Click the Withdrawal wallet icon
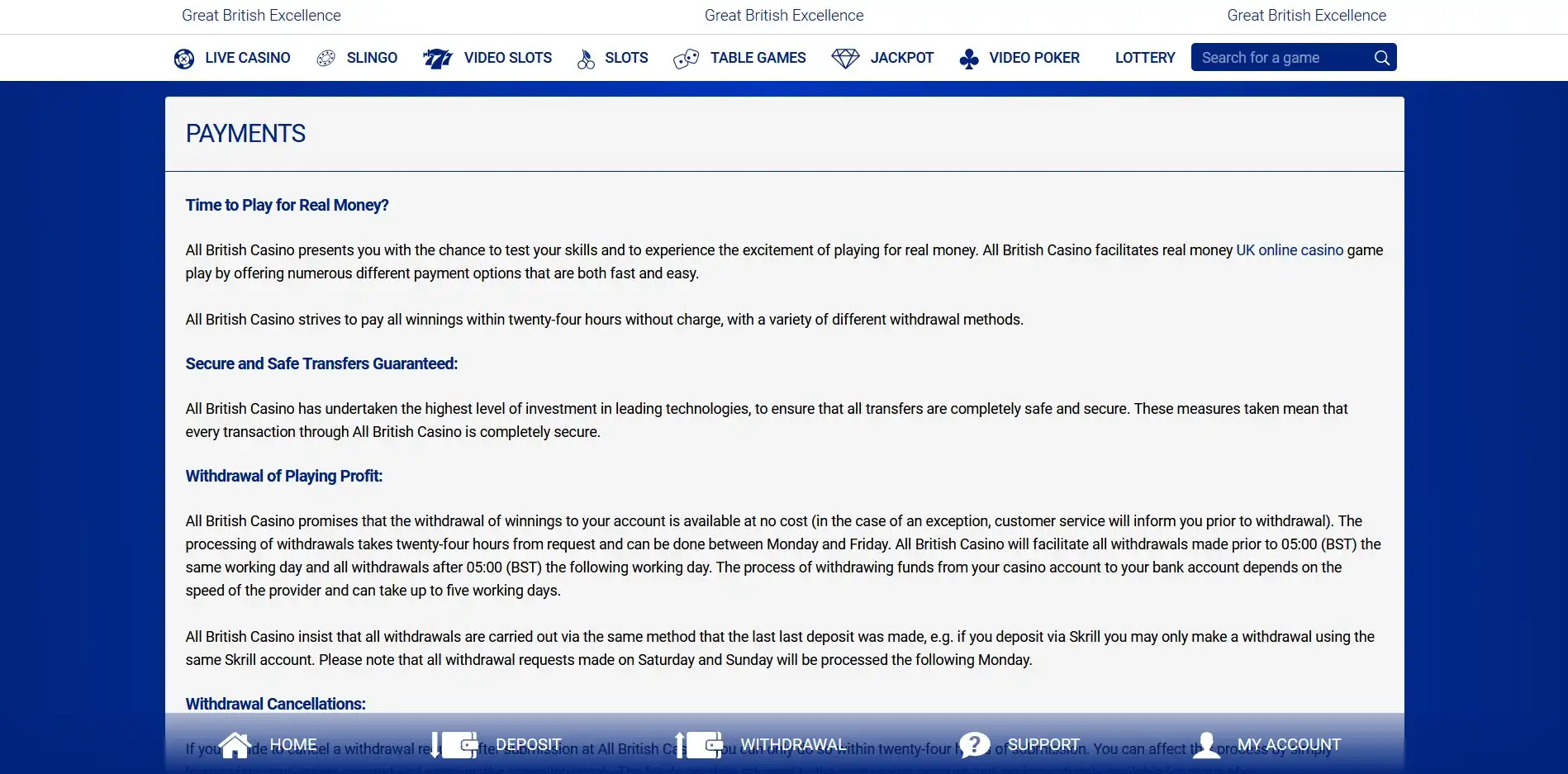Screen dimensions: 1568x774 699,745
